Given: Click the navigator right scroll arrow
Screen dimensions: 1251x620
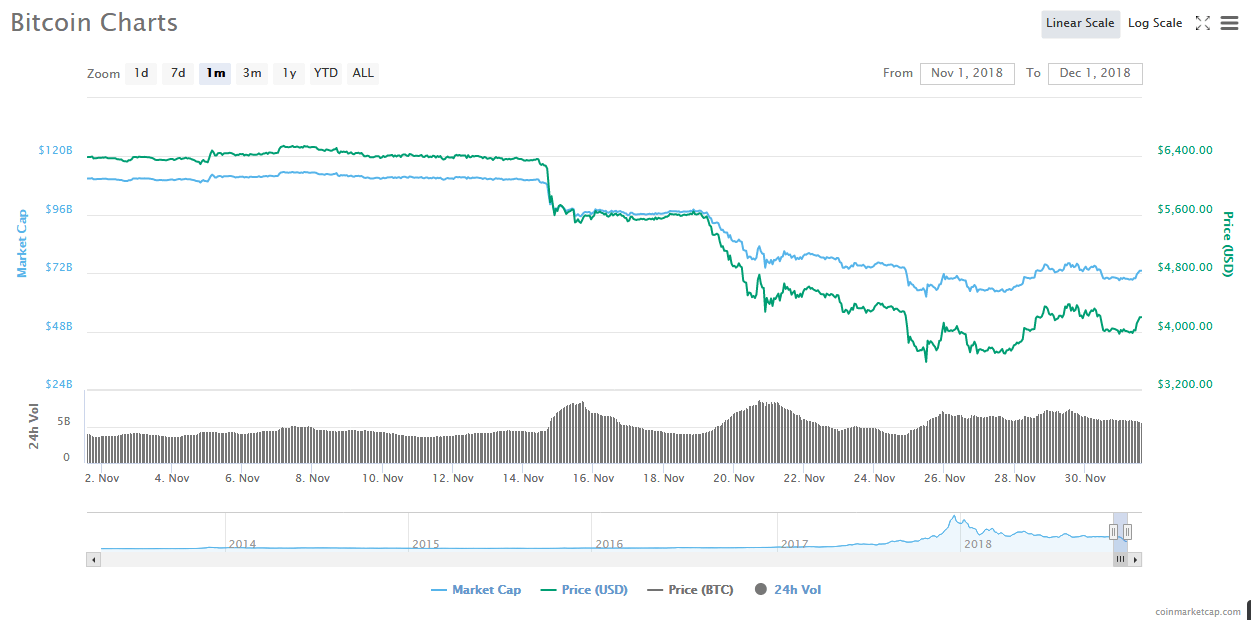Looking at the screenshot, I should (1135, 560).
